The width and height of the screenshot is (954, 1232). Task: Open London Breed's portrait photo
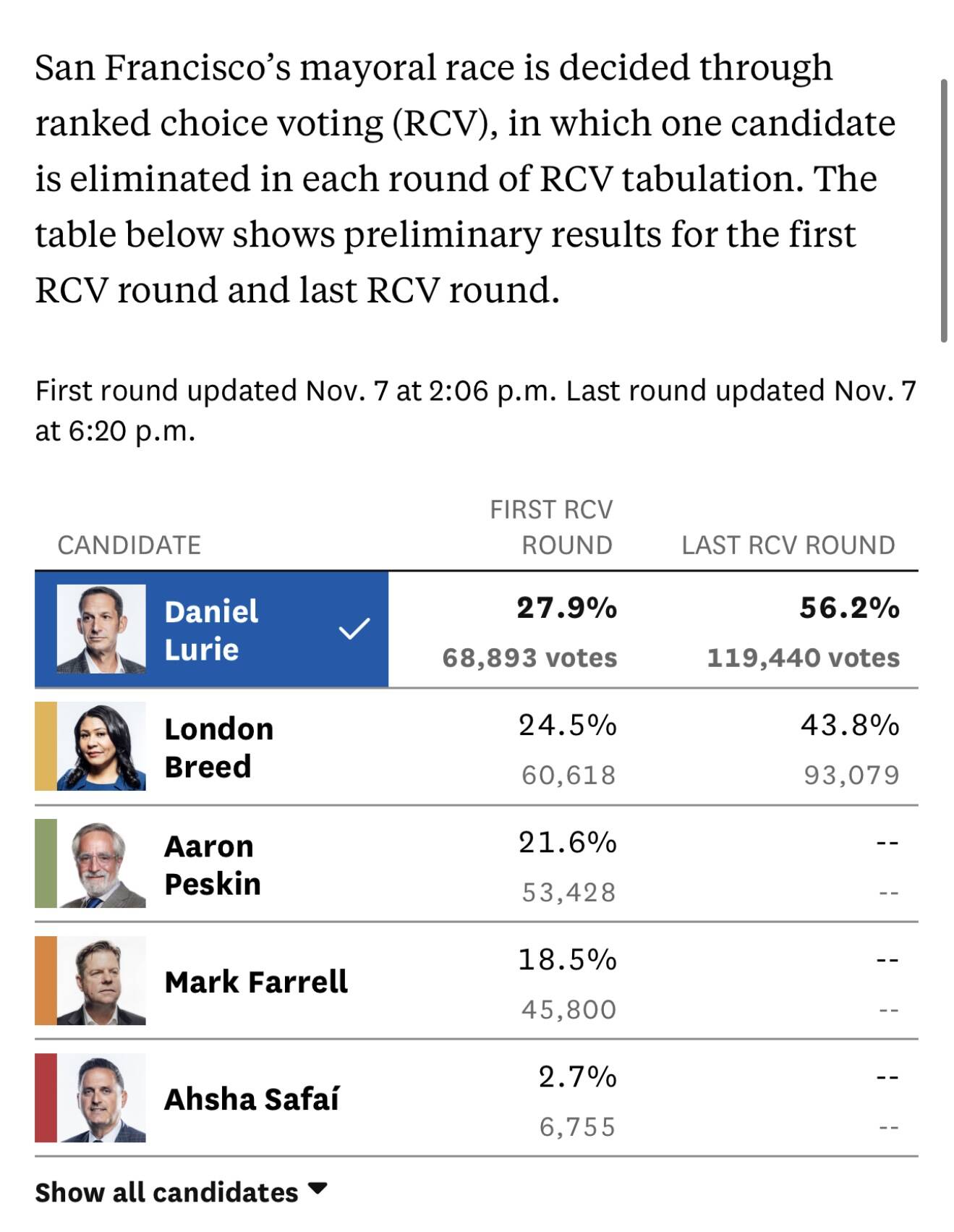pyautogui.click(x=101, y=746)
